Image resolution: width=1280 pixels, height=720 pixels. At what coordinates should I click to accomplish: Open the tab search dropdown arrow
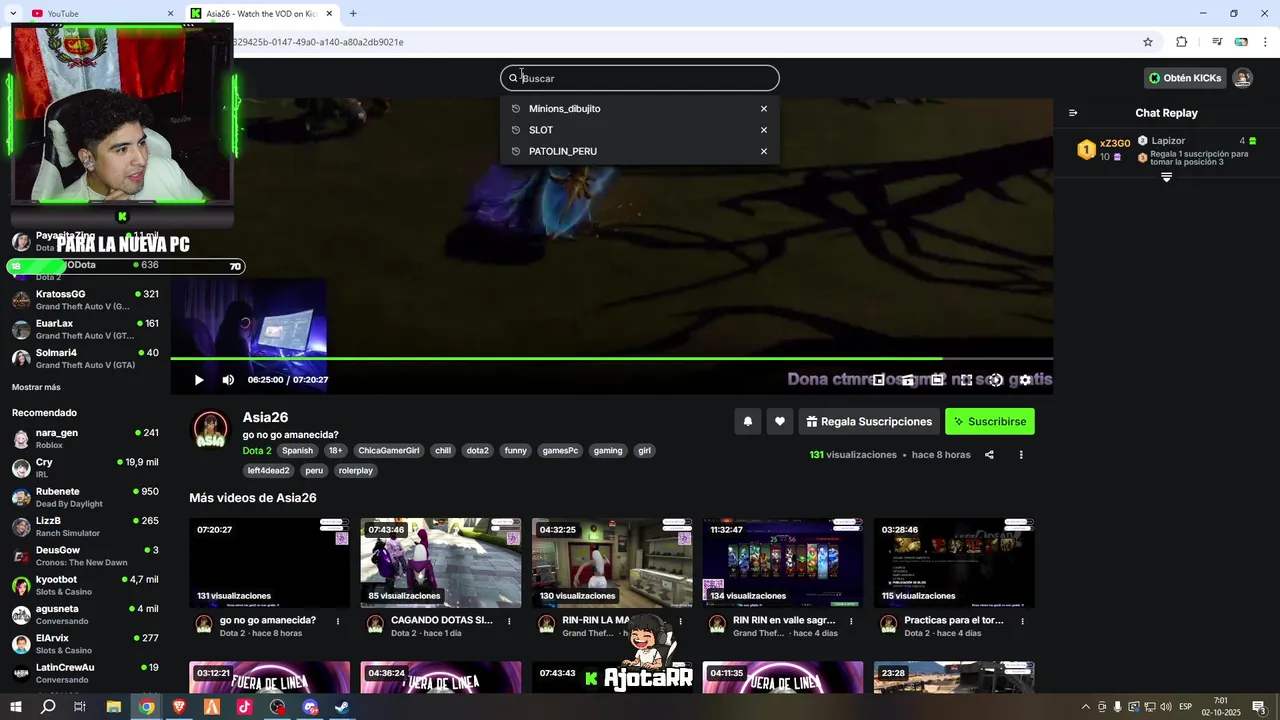pyautogui.click(x=12, y=14)
